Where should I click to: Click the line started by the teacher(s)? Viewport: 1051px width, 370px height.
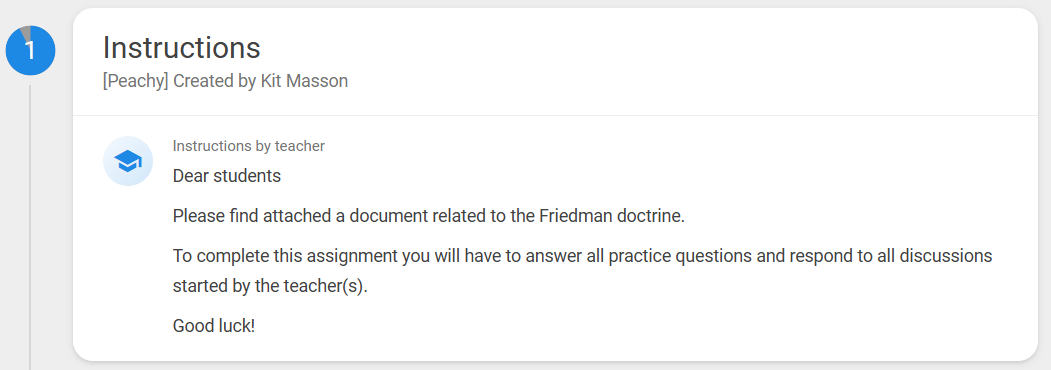click(x=271, y=286)
